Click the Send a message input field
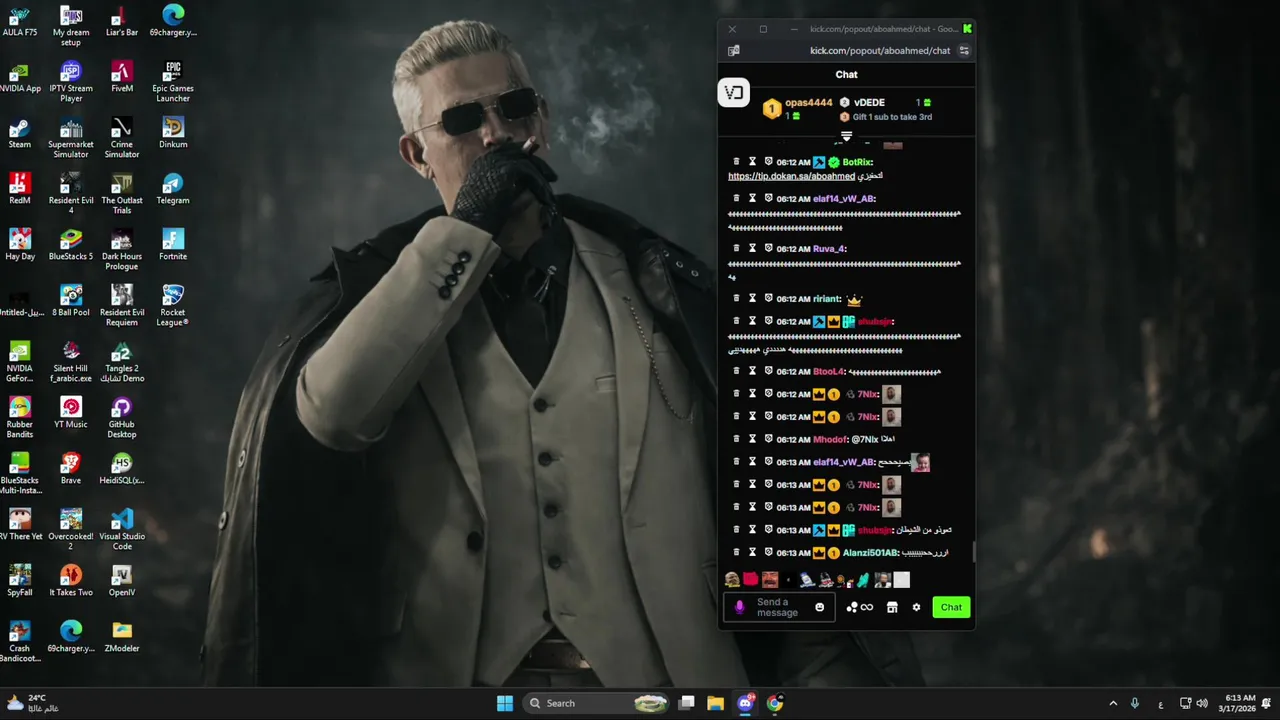Viewport: 1280px width, 720px height. (777, 607)
